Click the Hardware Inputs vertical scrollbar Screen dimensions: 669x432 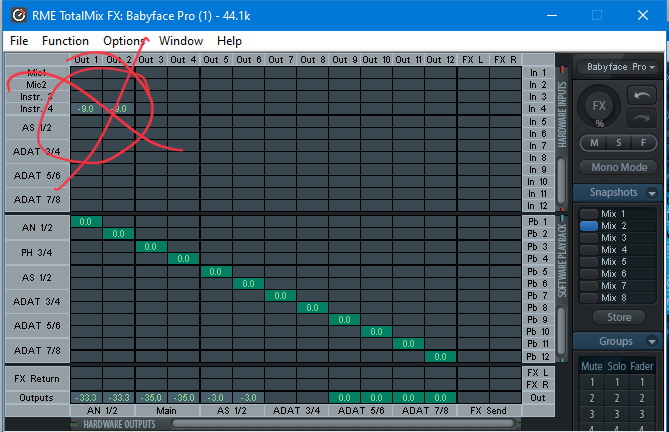[561, 181]
